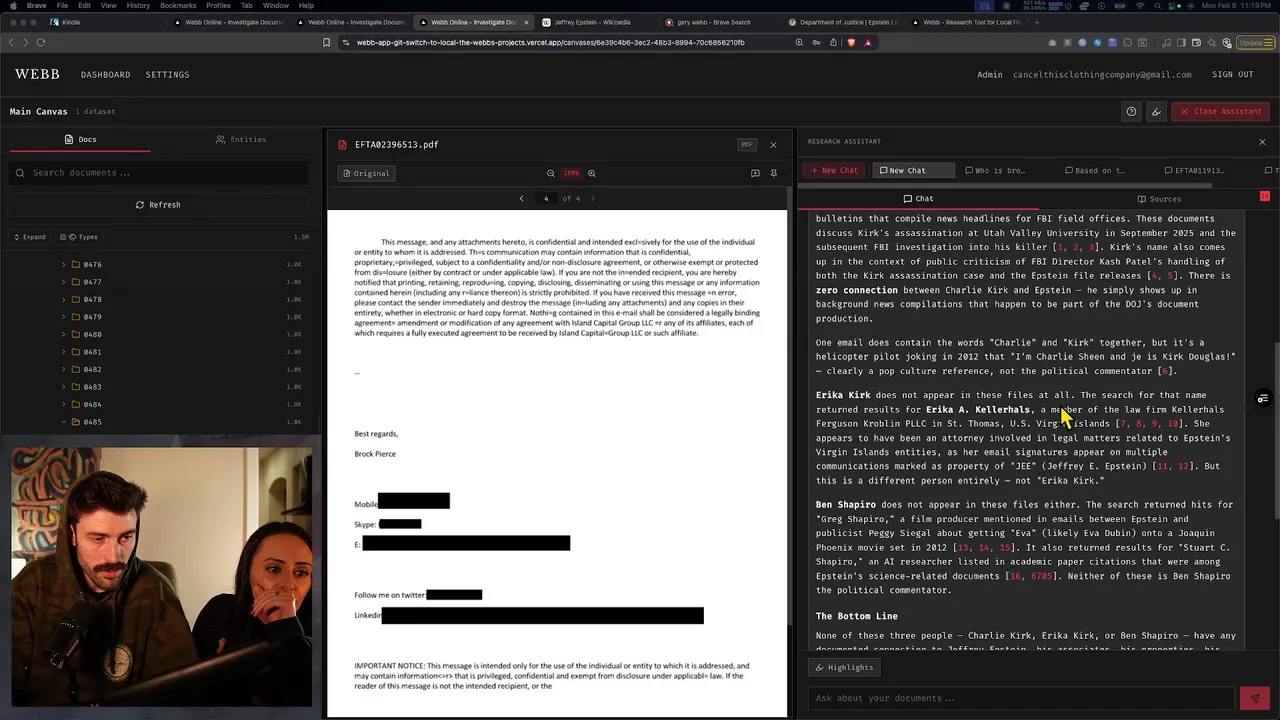Switch to the Docs tab

[x=80, y=139]
